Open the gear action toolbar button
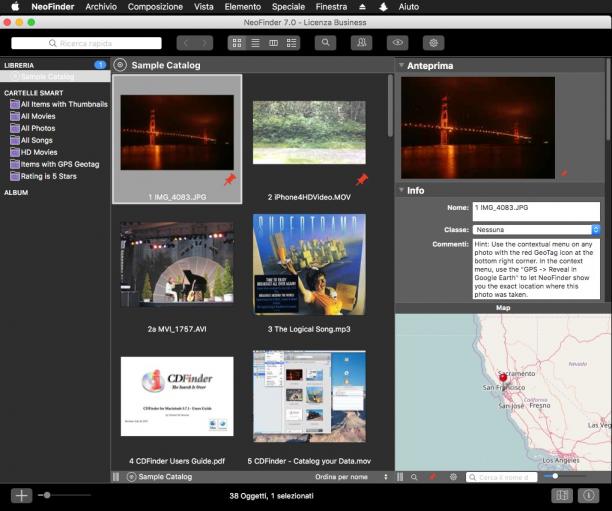Screen dimensions: 612x511 coord(433,43)
